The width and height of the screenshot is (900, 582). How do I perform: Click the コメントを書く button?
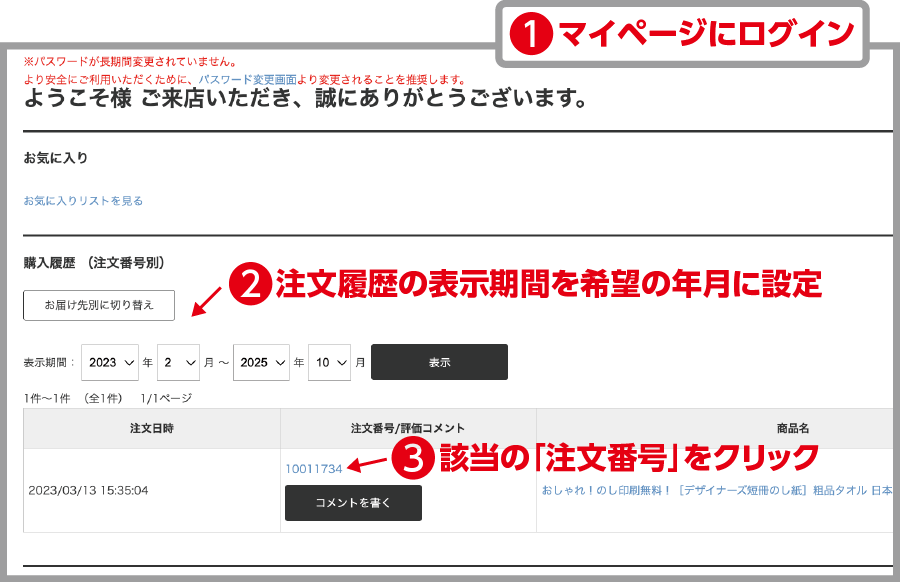coord(353,503)
